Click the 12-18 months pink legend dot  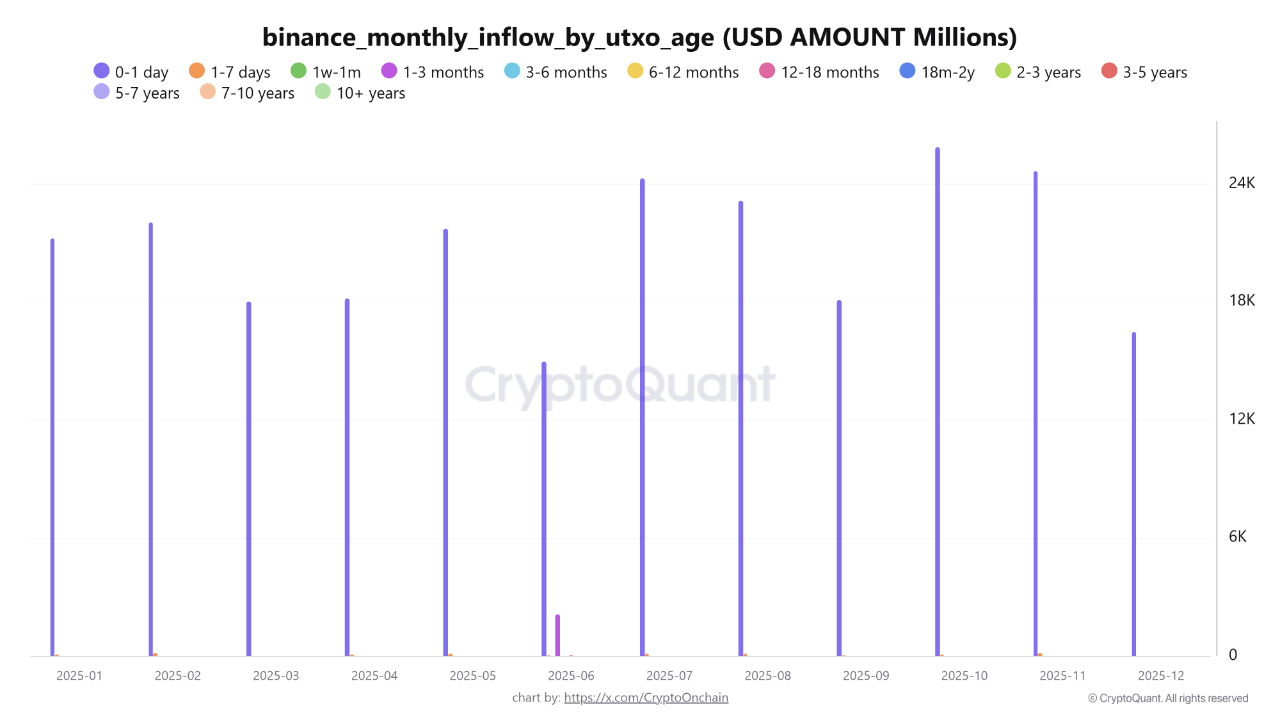[767, 71]
